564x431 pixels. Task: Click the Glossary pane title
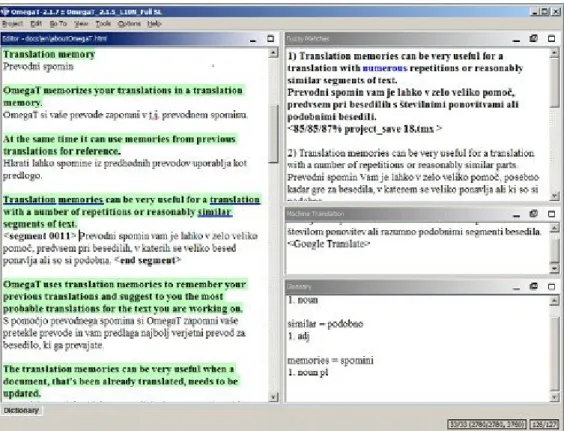click(299, 287)
